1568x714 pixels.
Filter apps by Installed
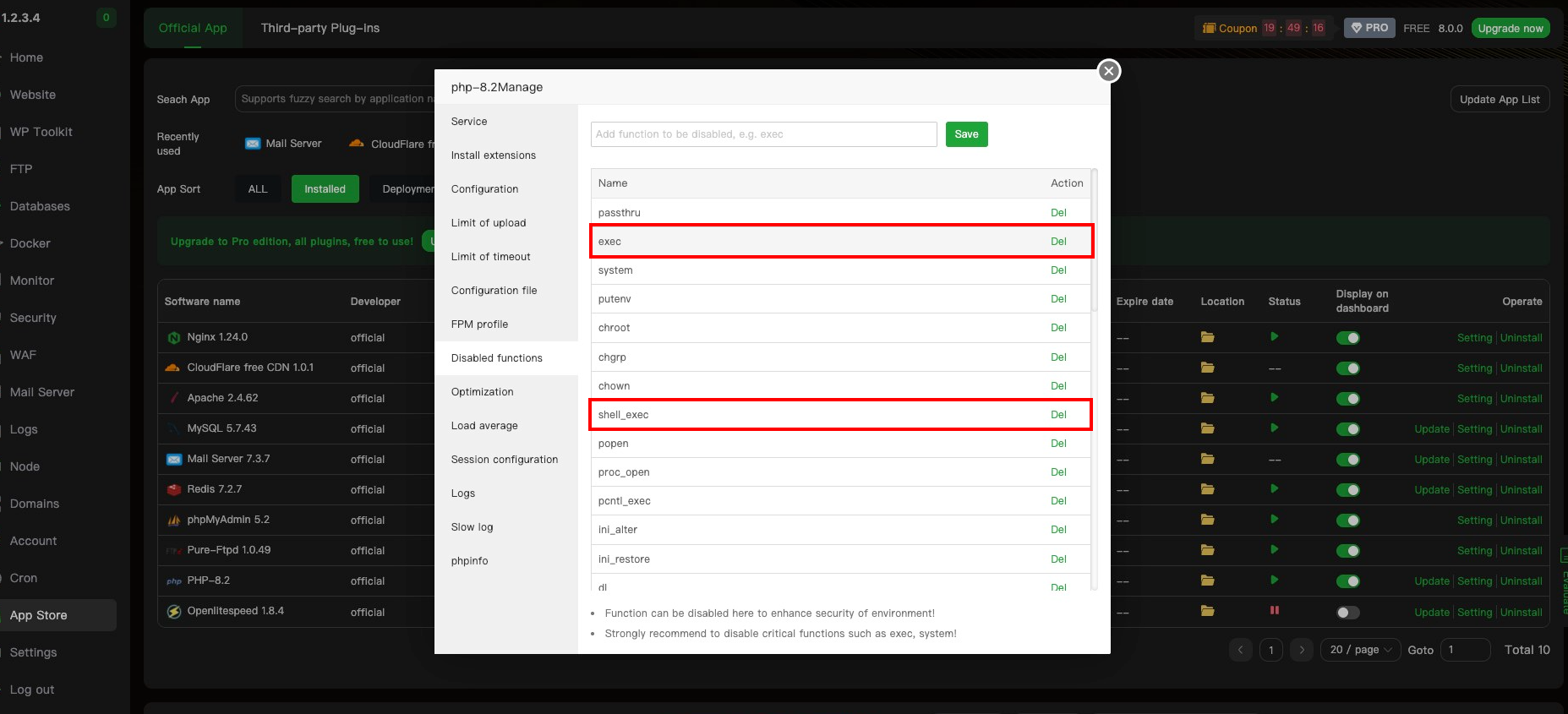[325, 189]
